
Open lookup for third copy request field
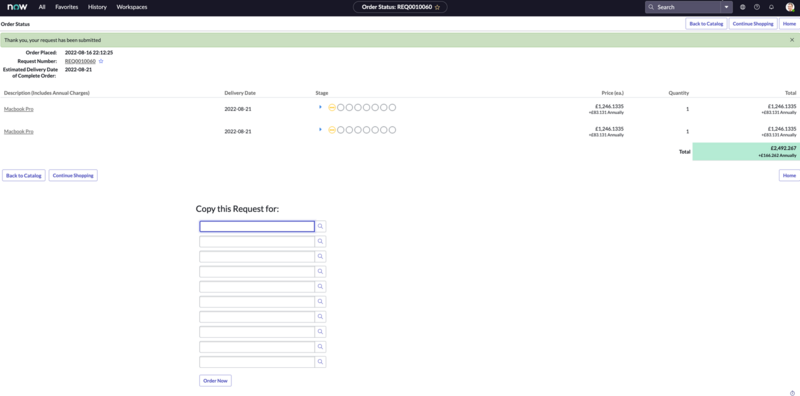click(x=320, y=257)
